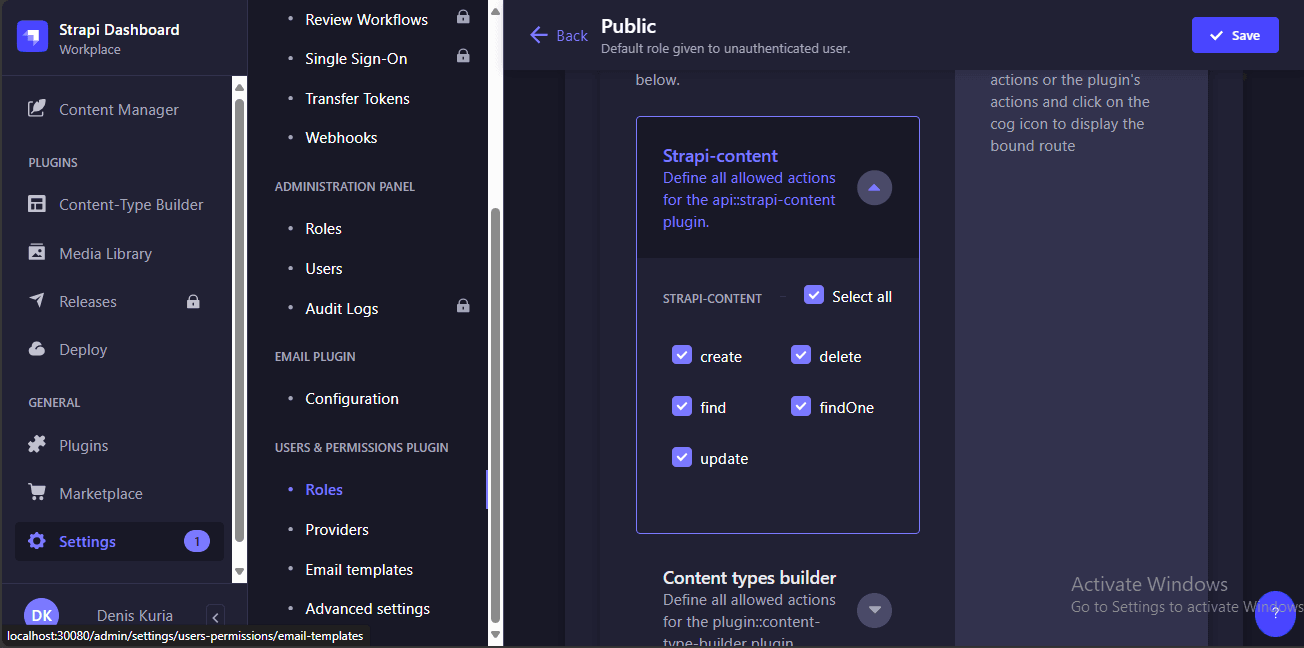Expand the Content types builder section

pyautogui.click(x=874, y=610)
